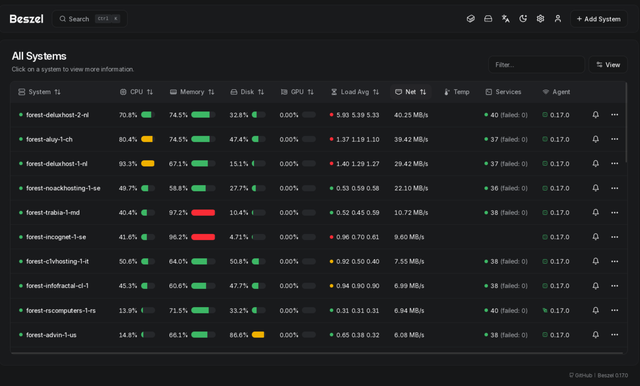Toggle dark/light theme moon icon

[523, 19]
